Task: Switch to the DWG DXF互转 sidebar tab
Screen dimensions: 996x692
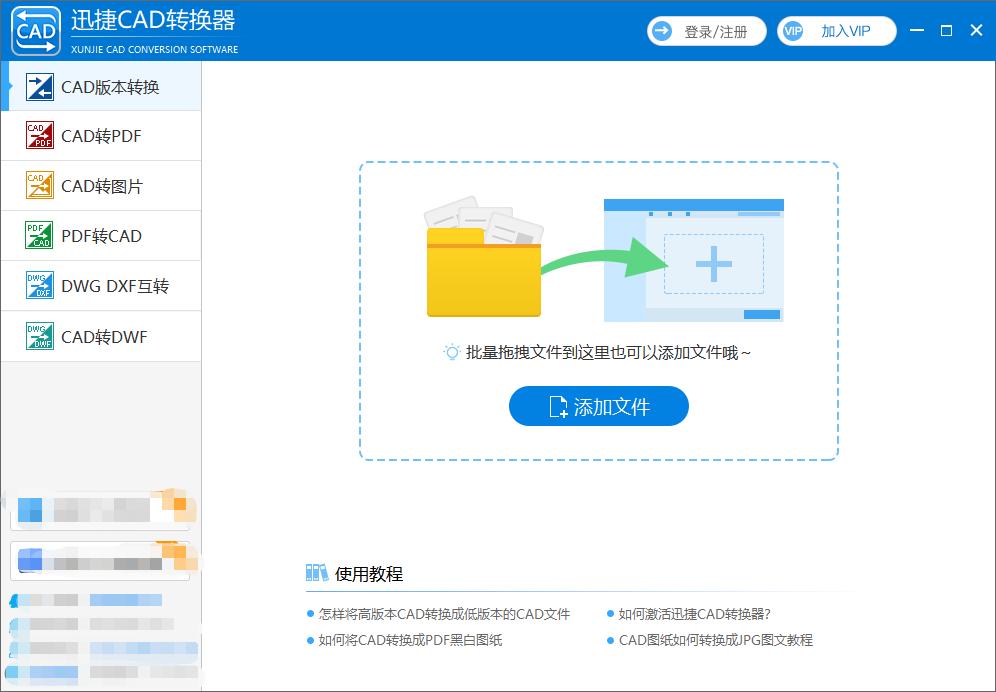Action: click(x=100, y=285)
